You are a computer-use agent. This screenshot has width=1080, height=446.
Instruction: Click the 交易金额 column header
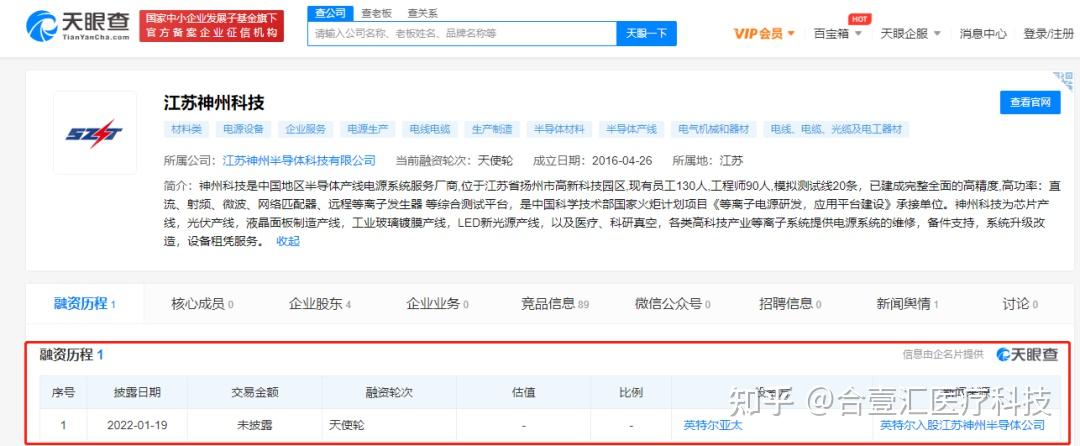[x=254, y=392]
